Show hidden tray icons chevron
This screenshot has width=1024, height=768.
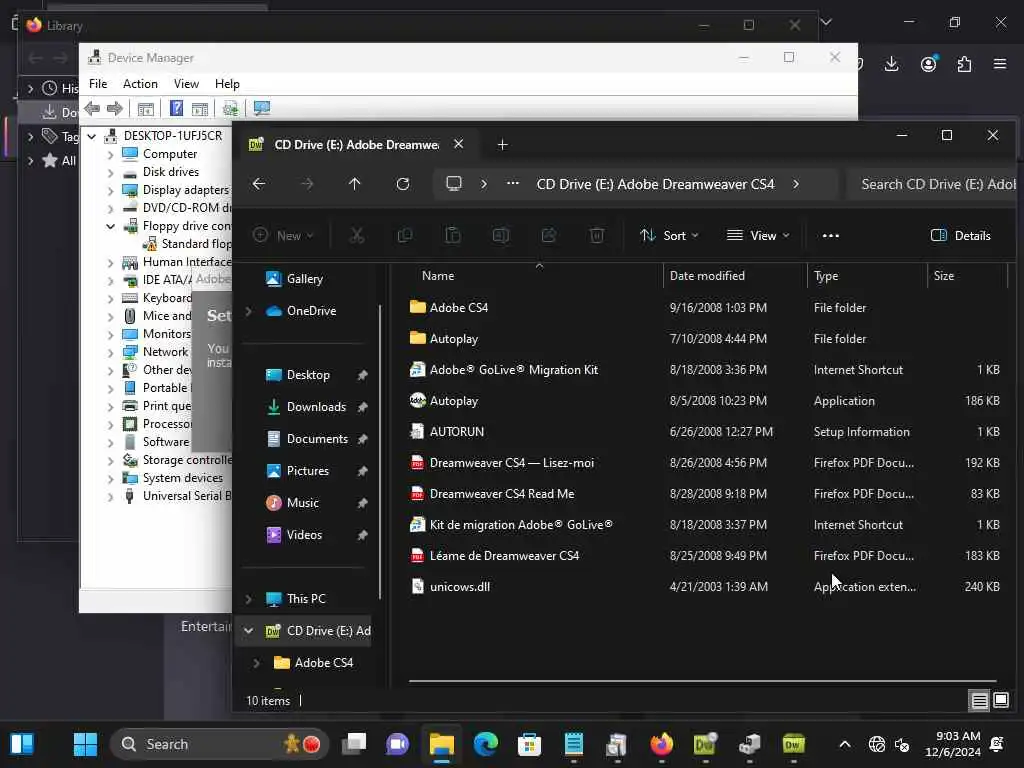pos(844,744)
